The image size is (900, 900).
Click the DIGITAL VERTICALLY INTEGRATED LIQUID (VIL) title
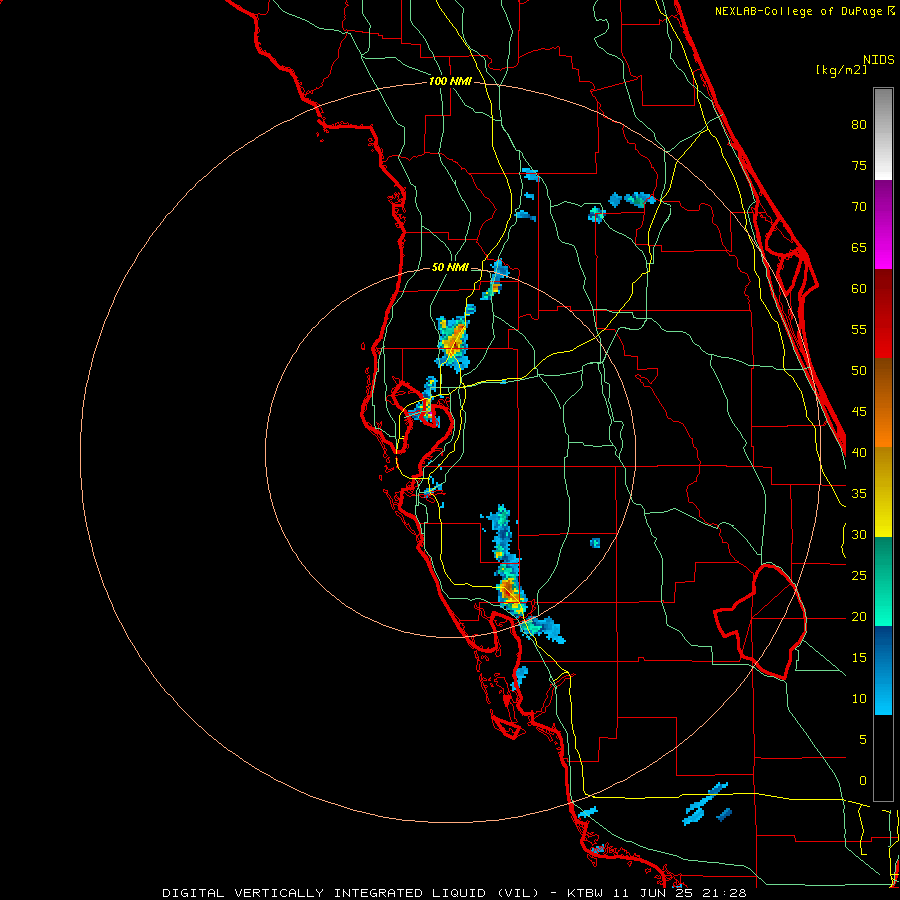click(x=351, y=893)
